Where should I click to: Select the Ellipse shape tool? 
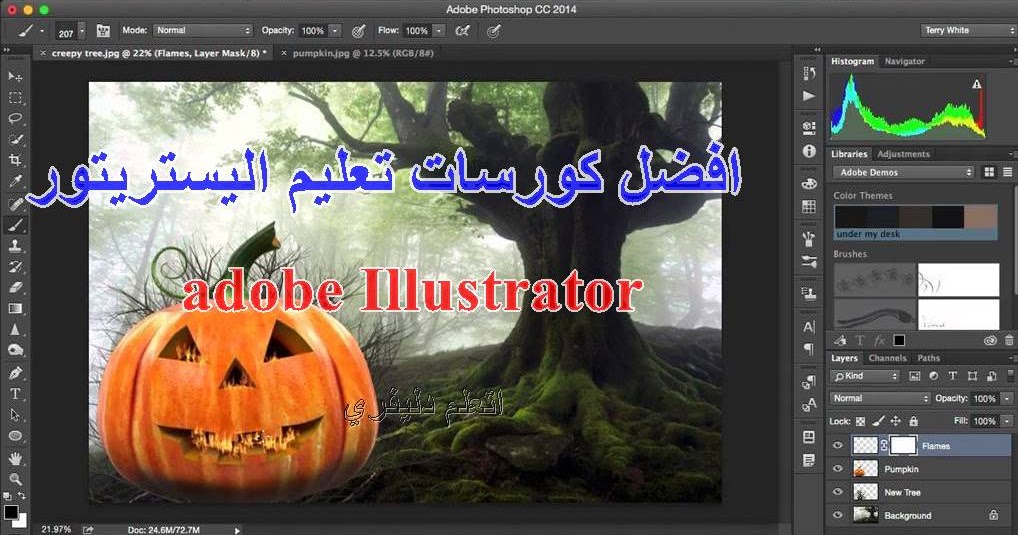15,436
